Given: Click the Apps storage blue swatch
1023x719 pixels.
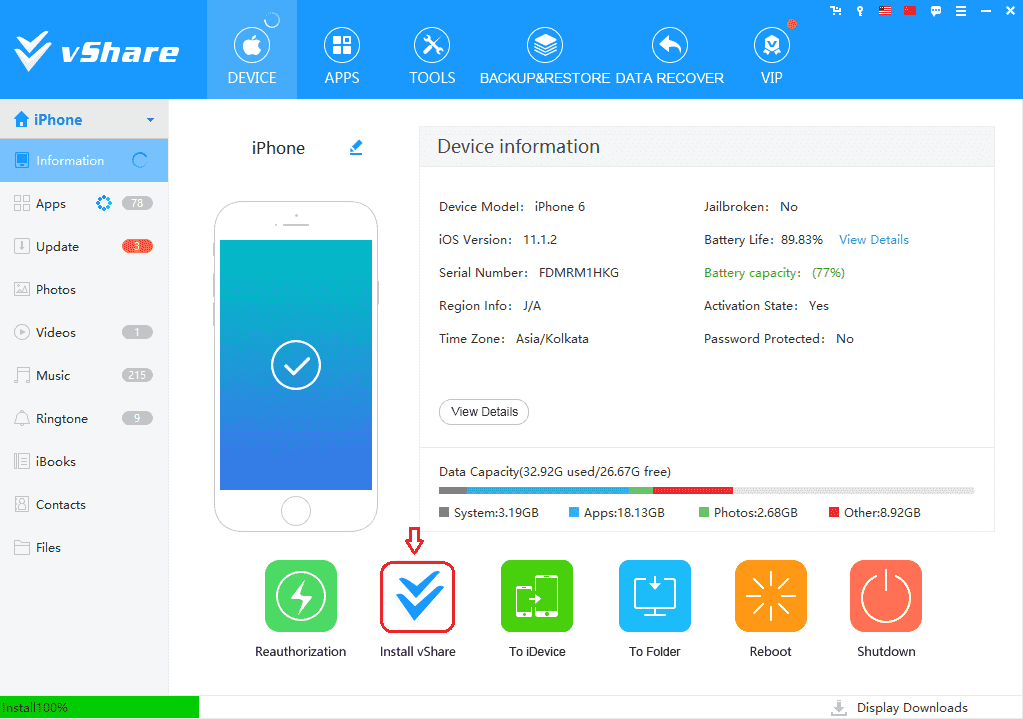Looking at the screenshot, I should tap(574, 512).
